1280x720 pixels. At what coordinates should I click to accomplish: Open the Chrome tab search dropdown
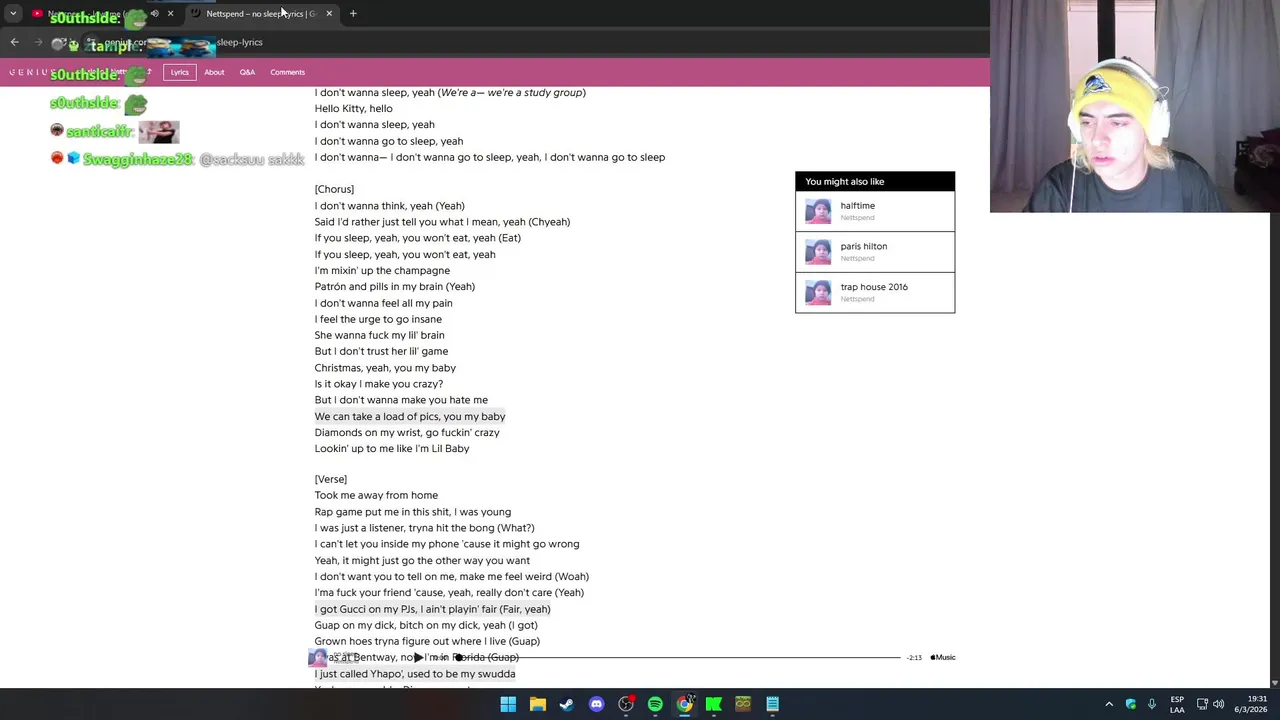tap(13, 13)
